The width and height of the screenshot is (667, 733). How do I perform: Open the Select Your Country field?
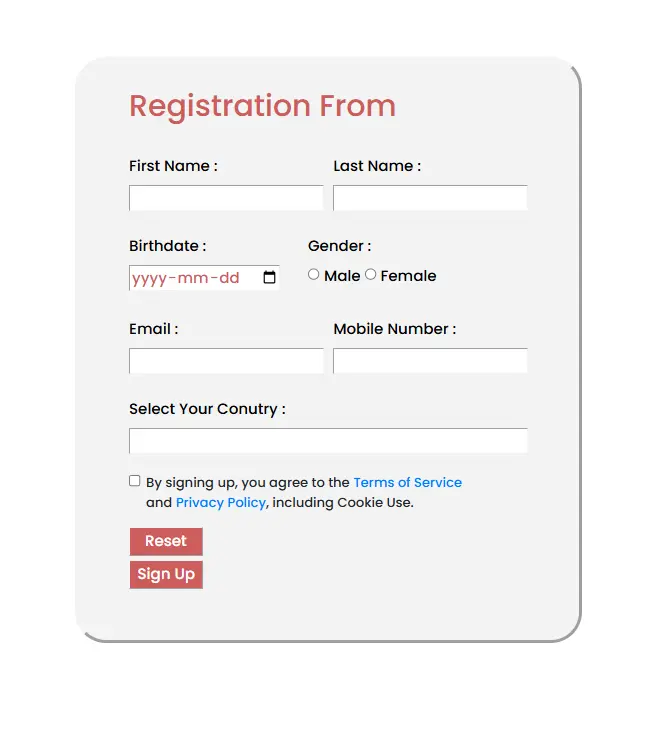(328, 441)
